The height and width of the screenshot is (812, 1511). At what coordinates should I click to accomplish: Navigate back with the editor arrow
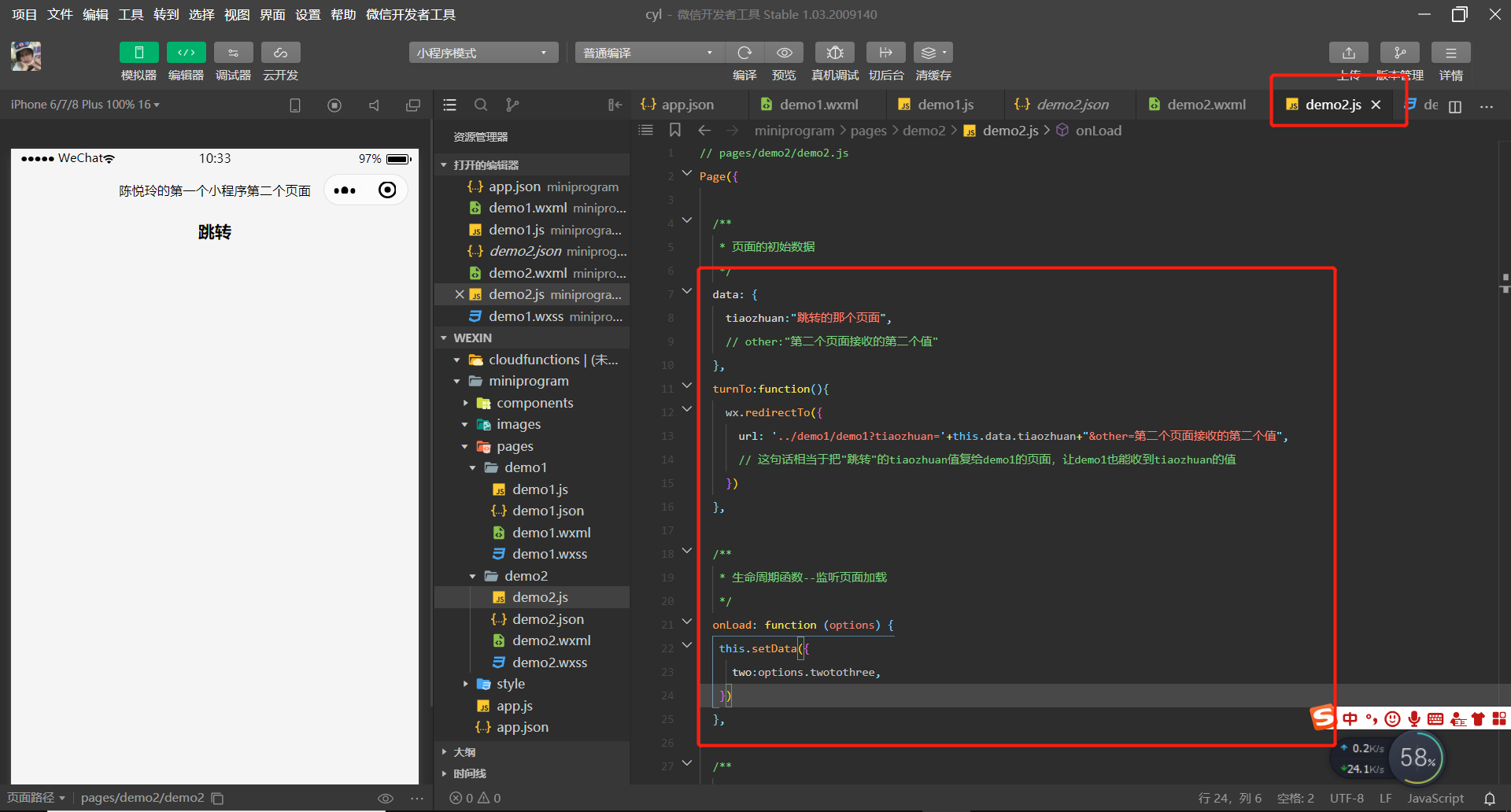[x=704, y=130]
